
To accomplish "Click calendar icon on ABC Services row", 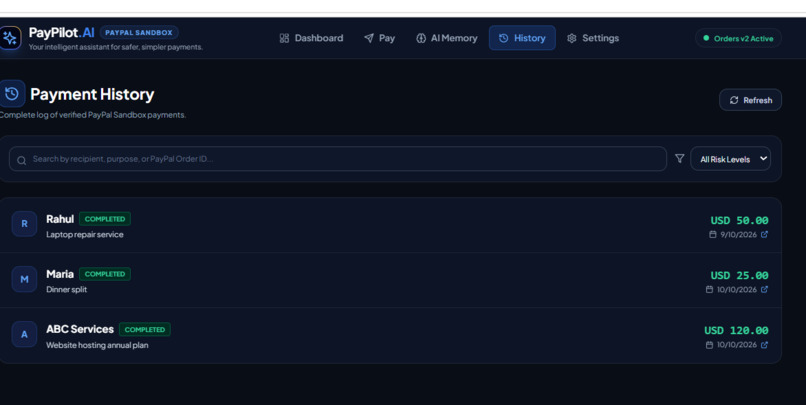I will pyautogui.click(x=709, y=345).
